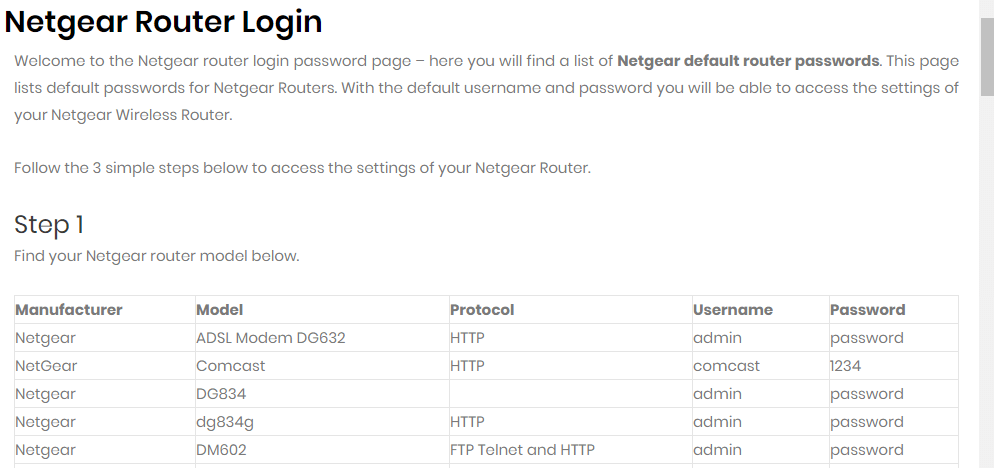Click the admin username for ADSL Modem DG632
The height and width of the screenshot is (468, 994).
click(x=717, y=338)
